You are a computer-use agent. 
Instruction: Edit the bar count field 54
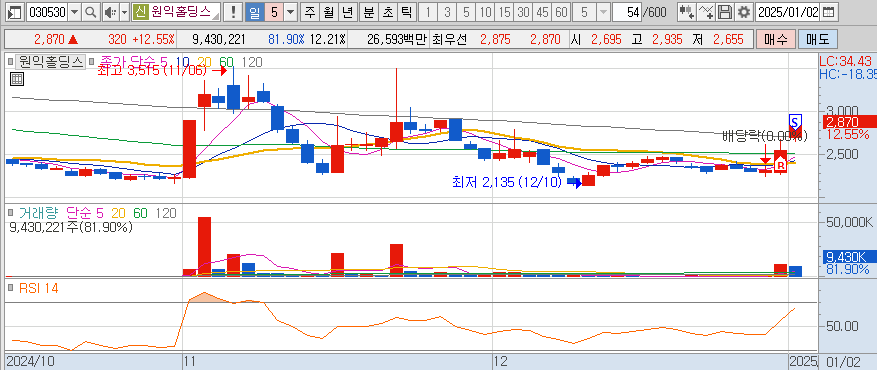[x=626, y=12]
